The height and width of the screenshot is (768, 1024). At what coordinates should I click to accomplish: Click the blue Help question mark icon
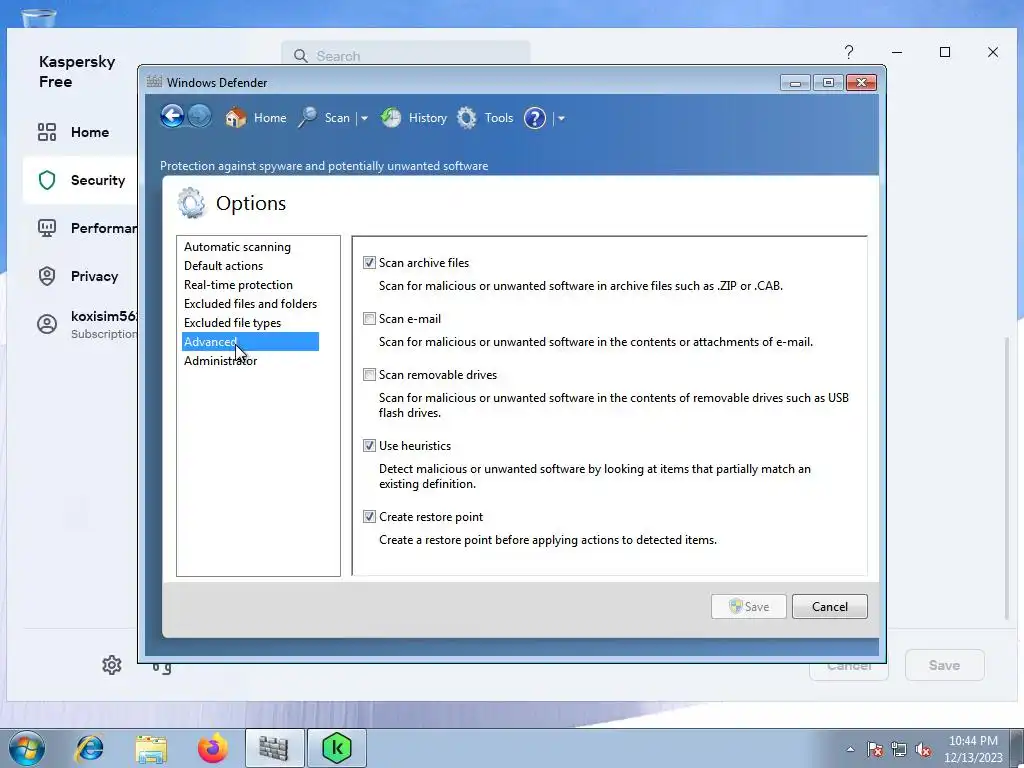[x=534, y=118]
